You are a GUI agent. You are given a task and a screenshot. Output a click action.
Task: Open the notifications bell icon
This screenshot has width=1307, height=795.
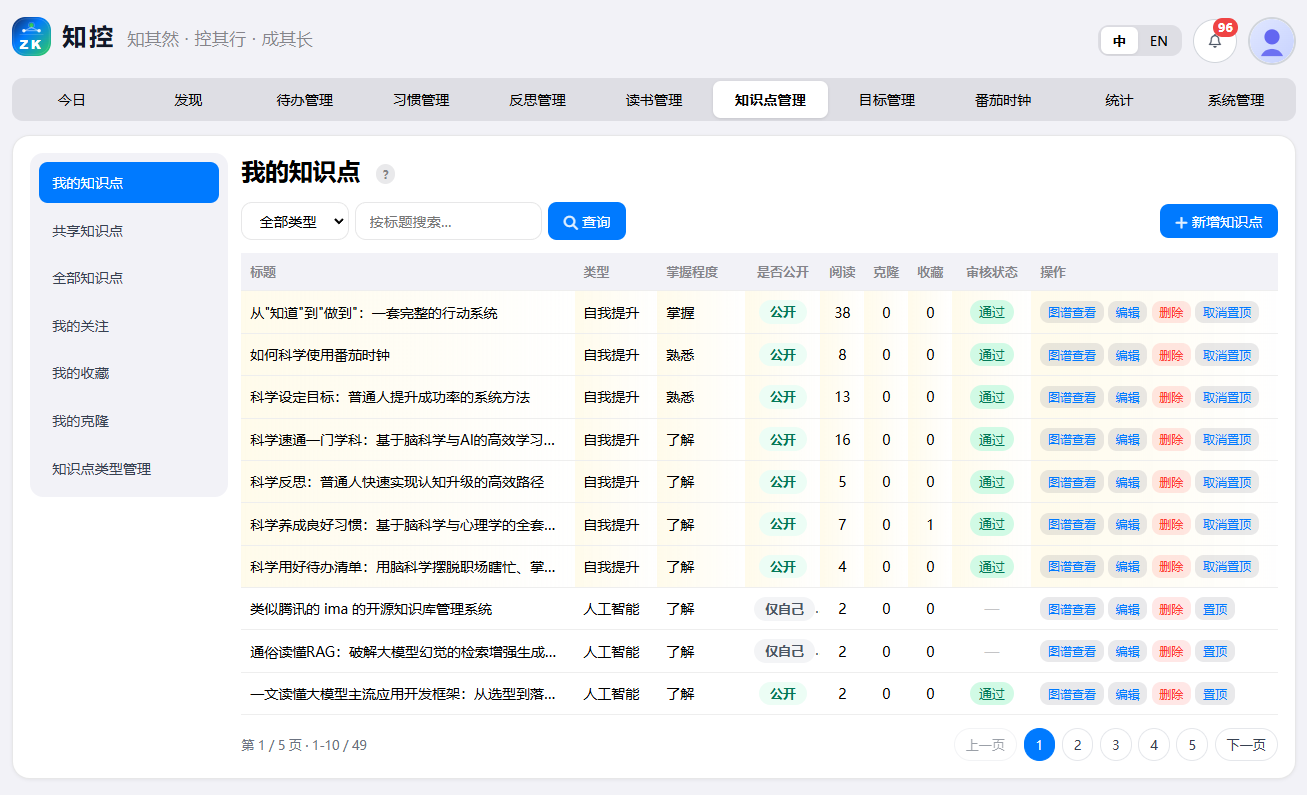(x=1215, y=41)
